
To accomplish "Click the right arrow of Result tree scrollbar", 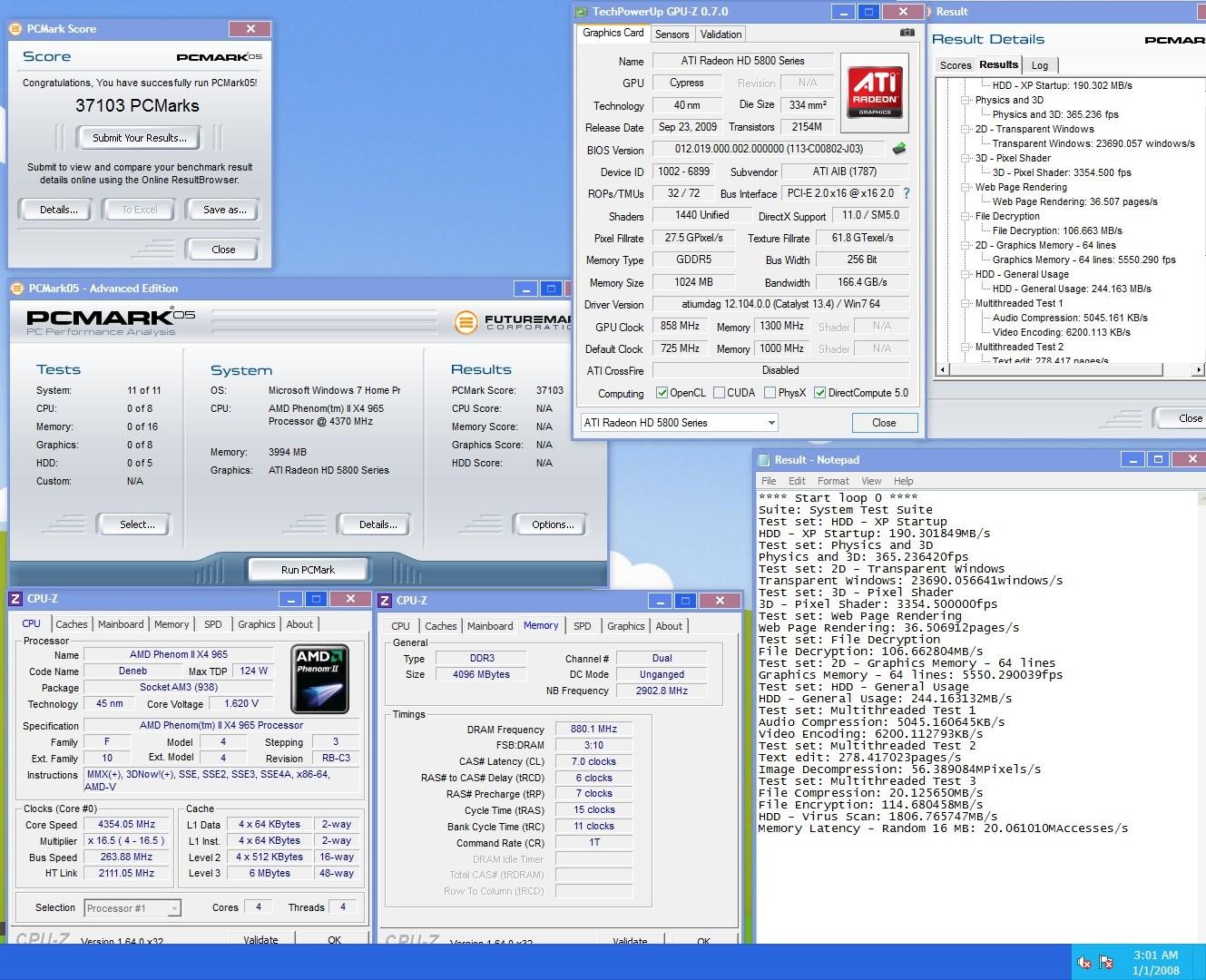I will (1198, 369).
